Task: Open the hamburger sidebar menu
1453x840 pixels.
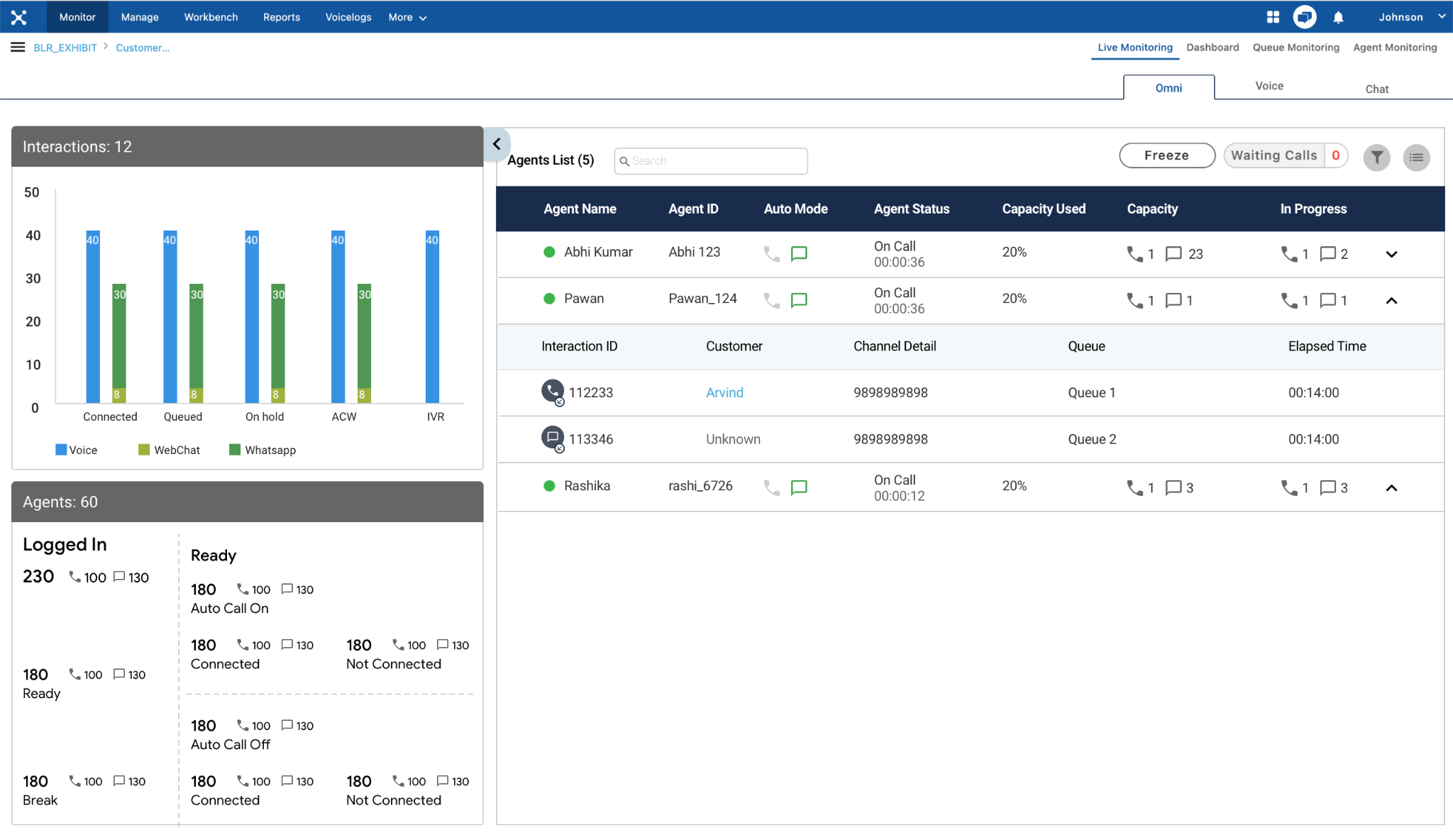Action: (x=18, y=48)
